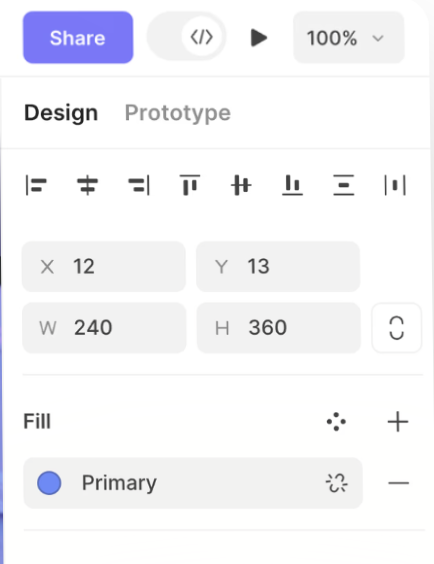Remove the Primary fill
Screen dimensions: 434x564
[398, 483]
